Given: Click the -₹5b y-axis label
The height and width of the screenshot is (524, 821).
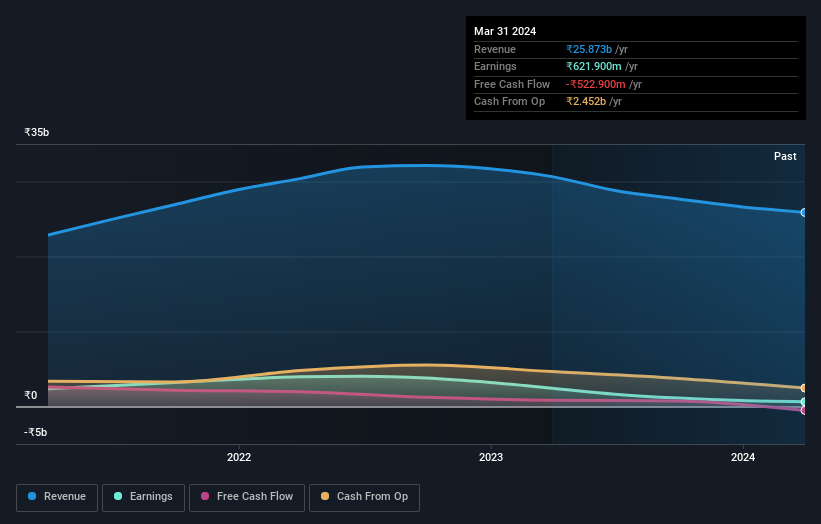Looking at the screenshot, I should (35, 432).
